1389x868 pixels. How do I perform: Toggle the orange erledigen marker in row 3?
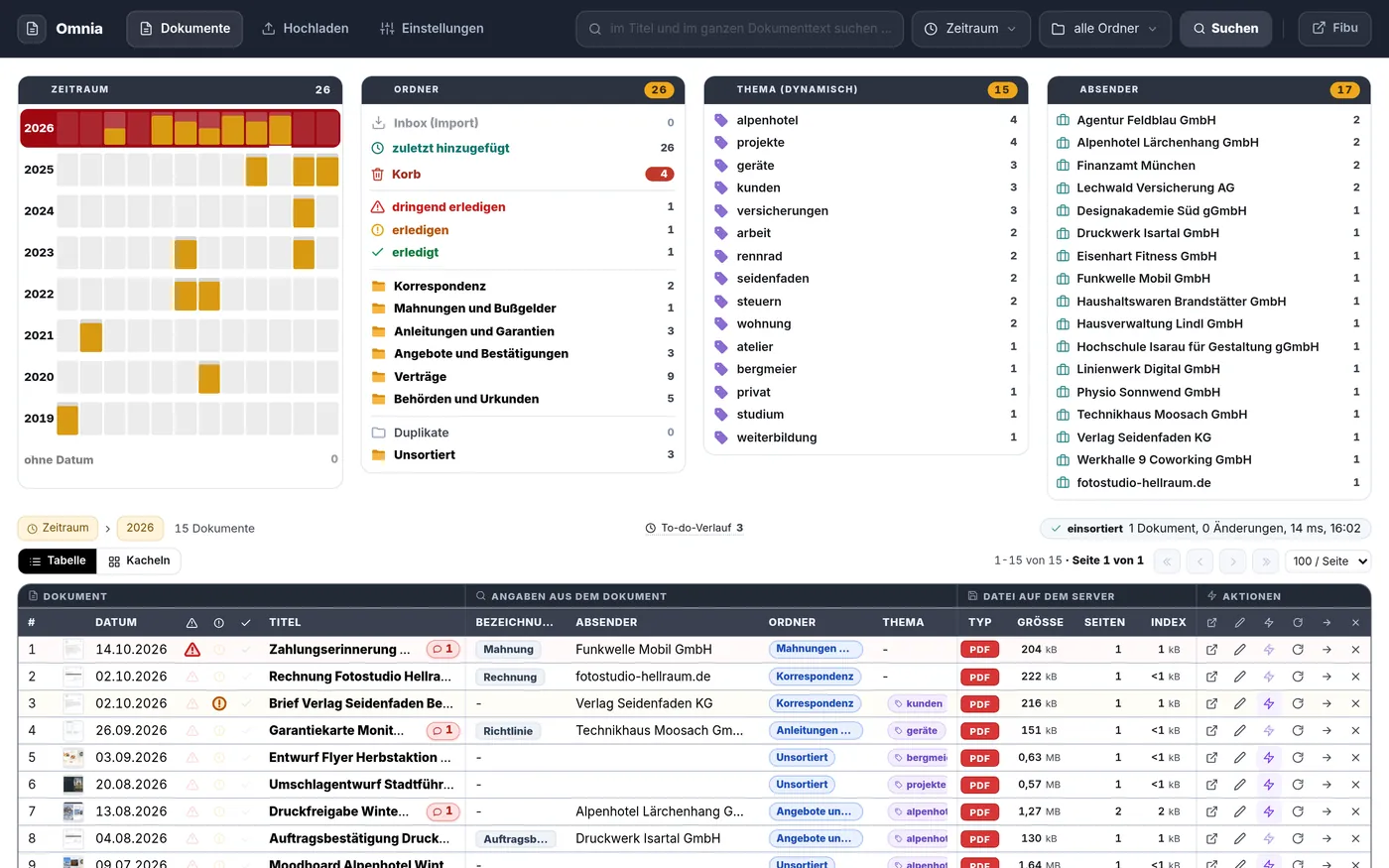click(219, 703)
